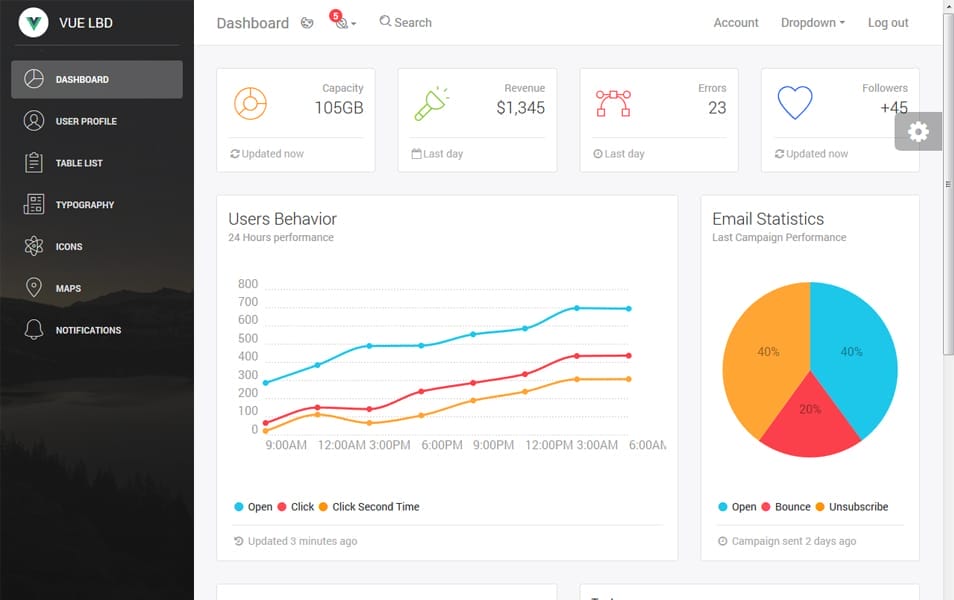The height and width of the screenshot is (600, 954).
Task: Toggle the Open series in Users Behavior legend
Action: click(x=255, y=507)
